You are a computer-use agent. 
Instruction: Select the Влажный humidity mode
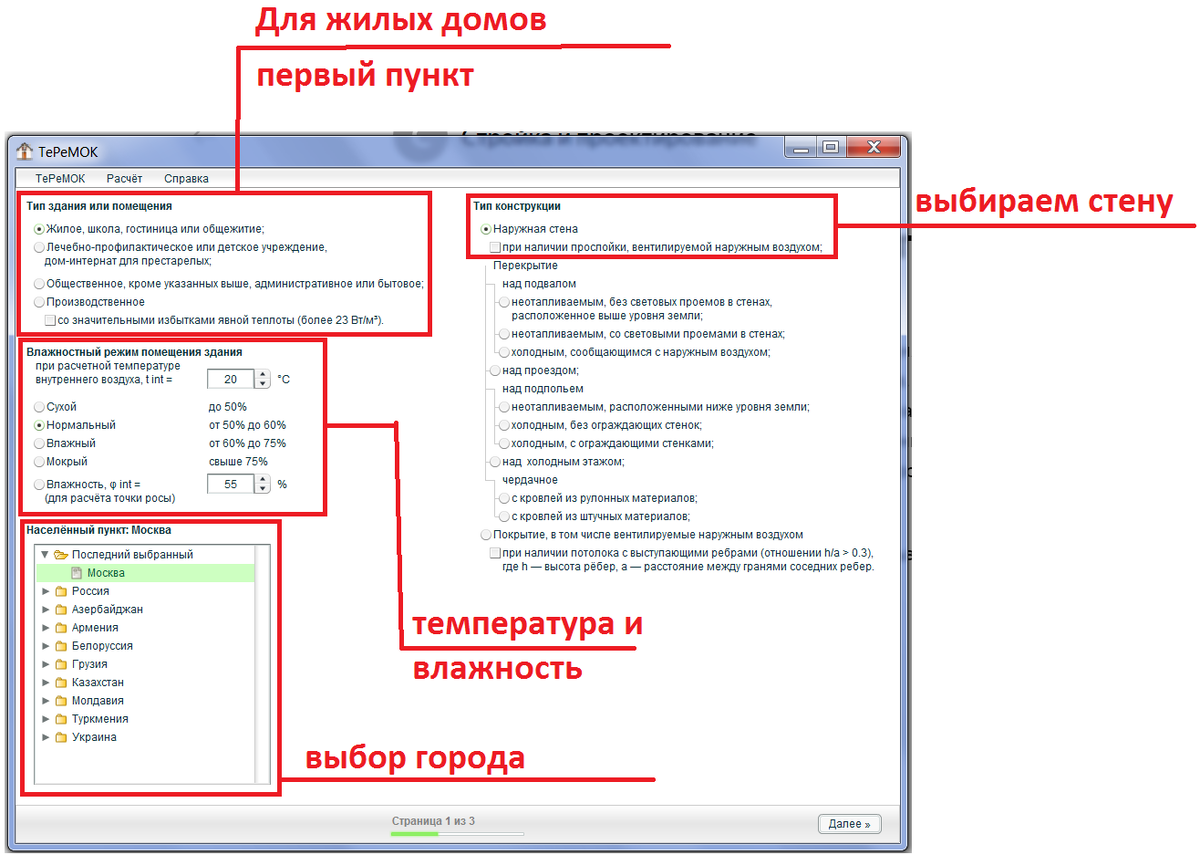pyautogui.click(x=39, y=443)
